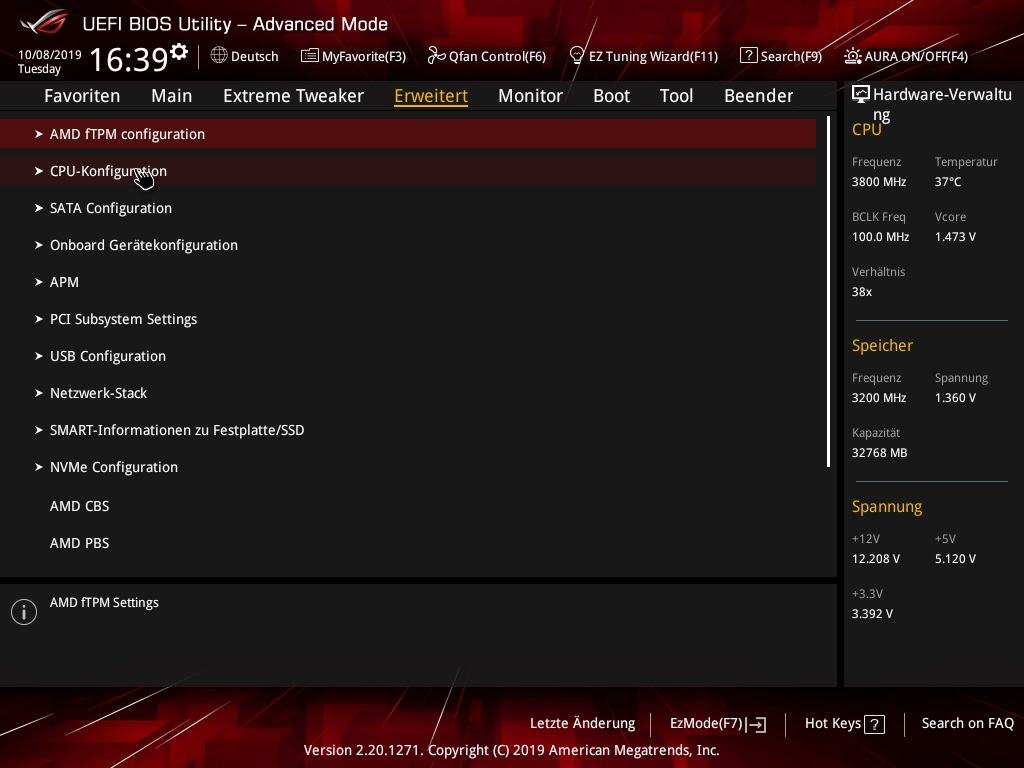1024x768 pixels.
Task: Click Vcore value 1.473 V
Action: (x=955, y=237)
